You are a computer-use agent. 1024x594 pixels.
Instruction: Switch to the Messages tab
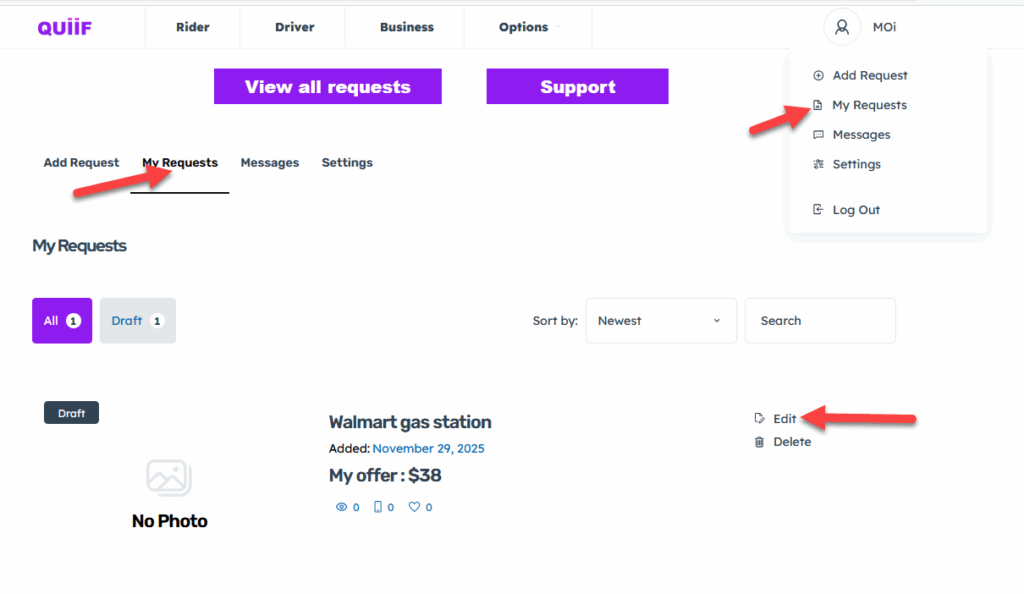[270, 163]
